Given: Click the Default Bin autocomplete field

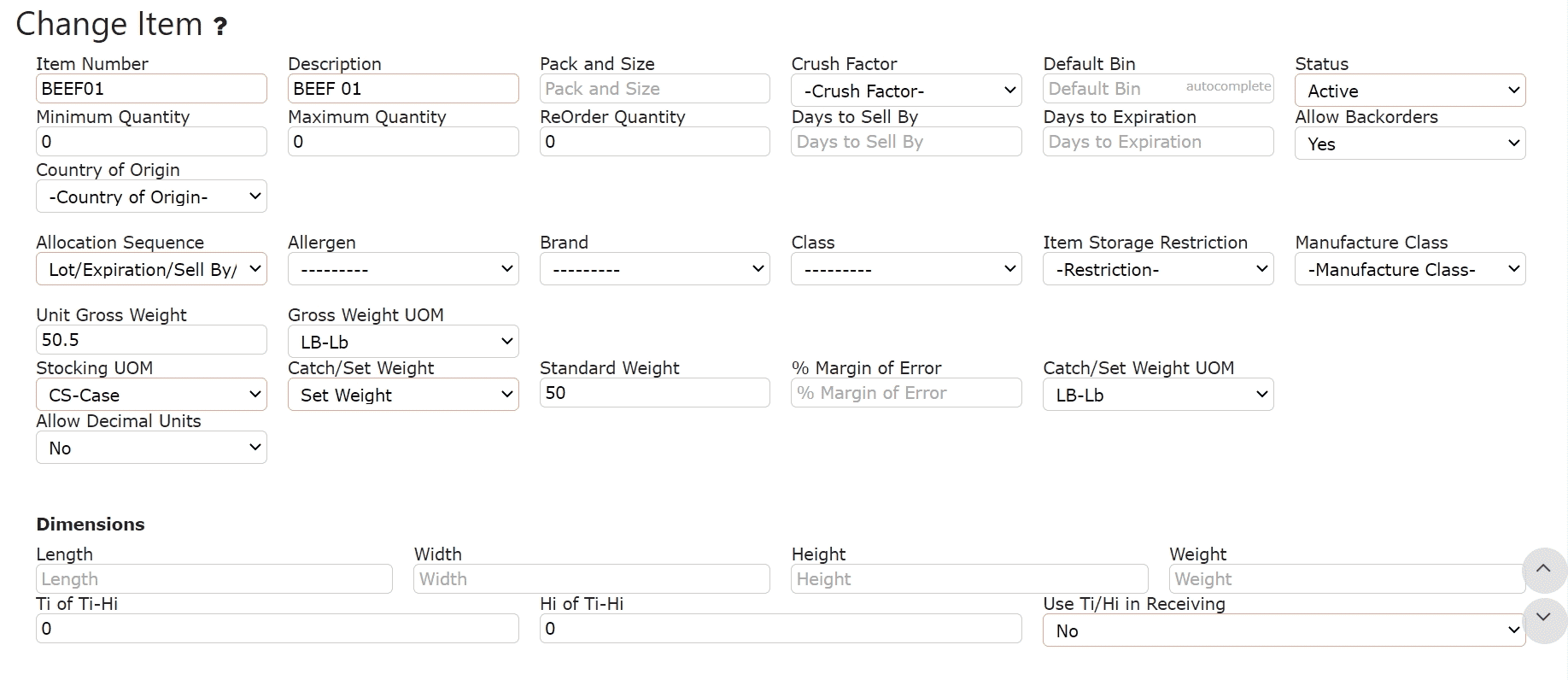Looking at the screenshot, I should [1158, 89].
